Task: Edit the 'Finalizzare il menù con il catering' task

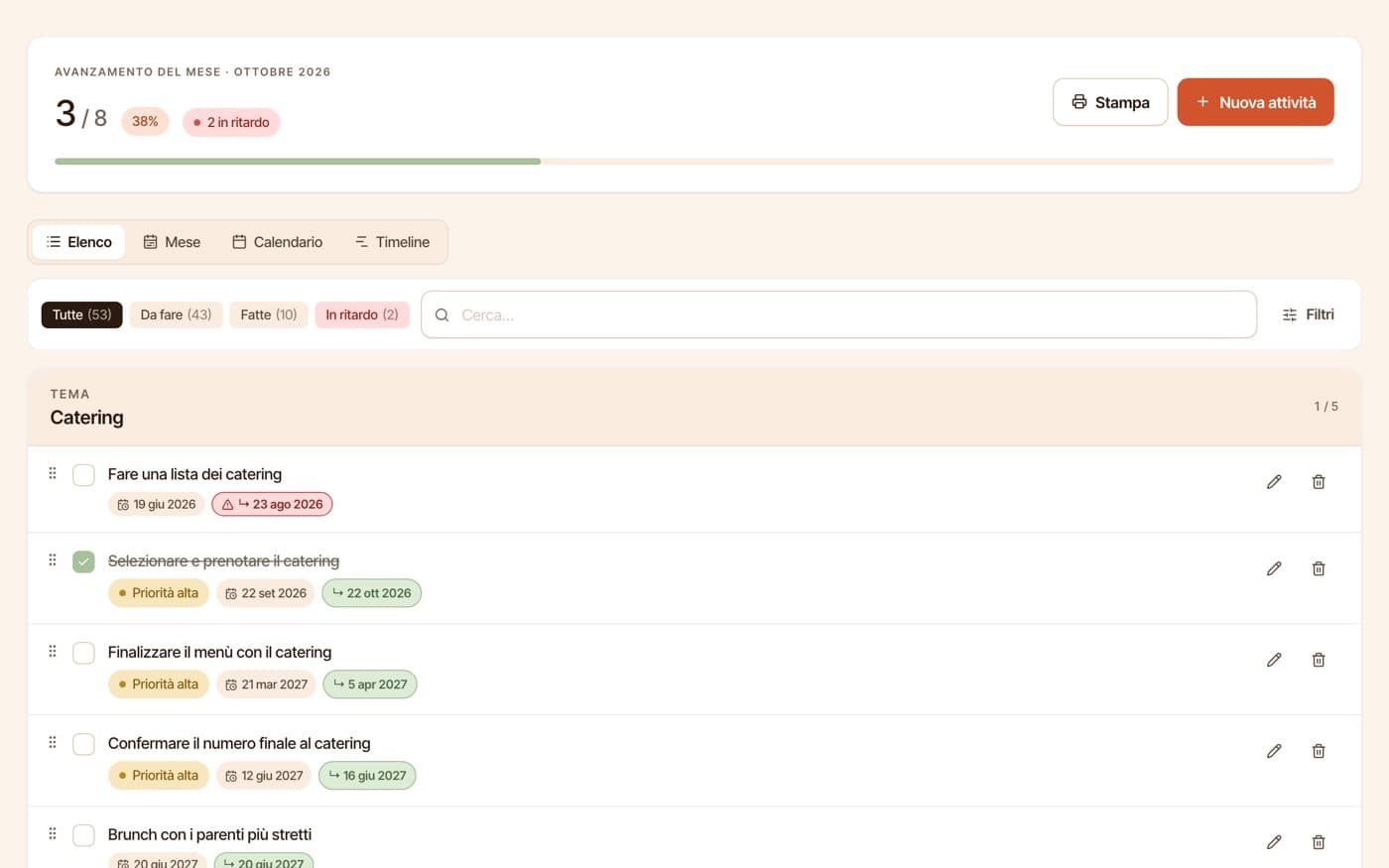Action: click(x=1274, y=661)
